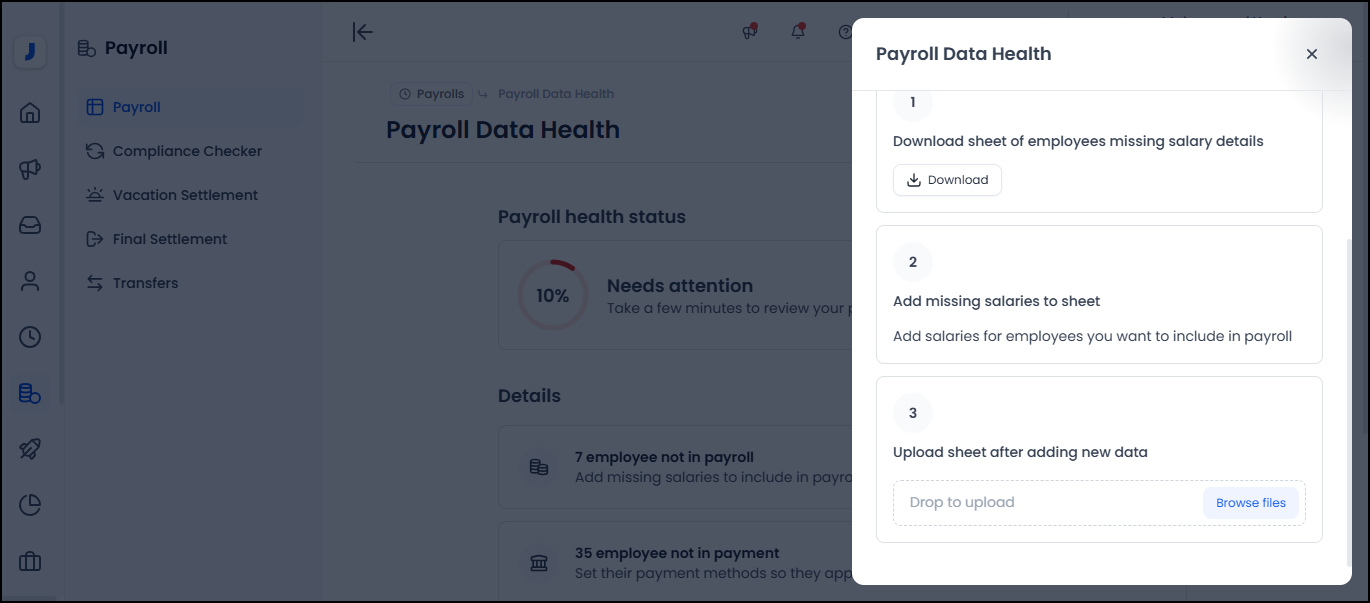Go to Final Settlement menu item

[x=170, y=239]
